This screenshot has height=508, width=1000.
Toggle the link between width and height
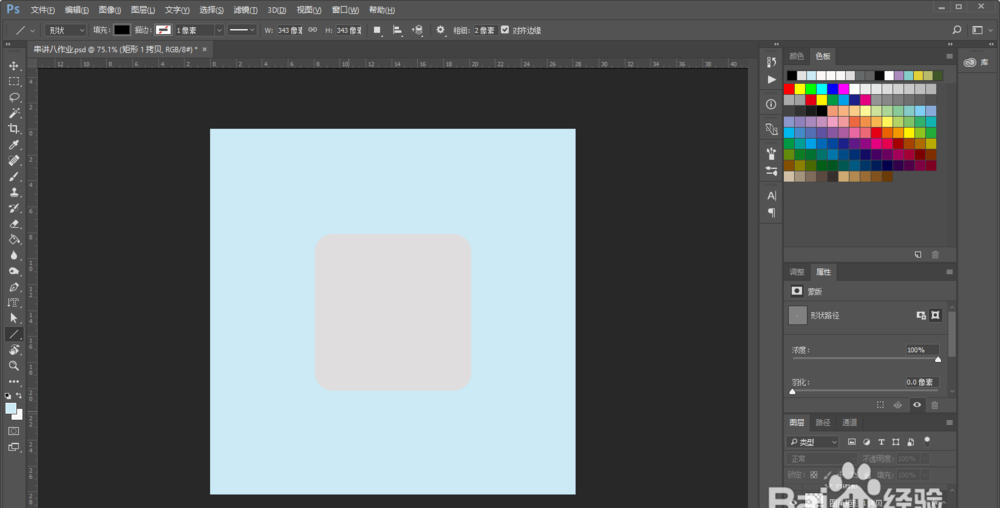pos(311,30)
